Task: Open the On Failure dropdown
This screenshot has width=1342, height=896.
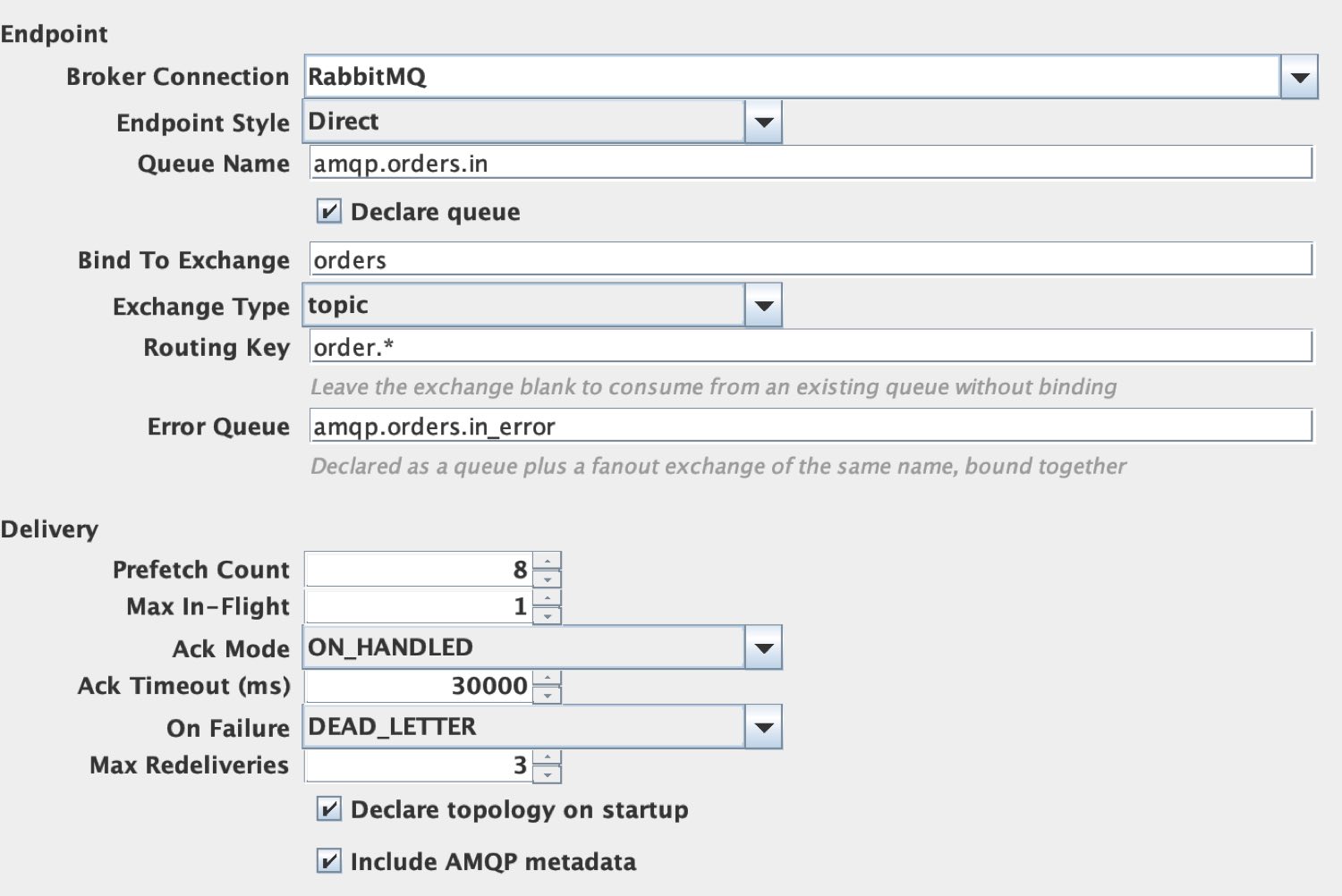Action: [x=763, y=727]
